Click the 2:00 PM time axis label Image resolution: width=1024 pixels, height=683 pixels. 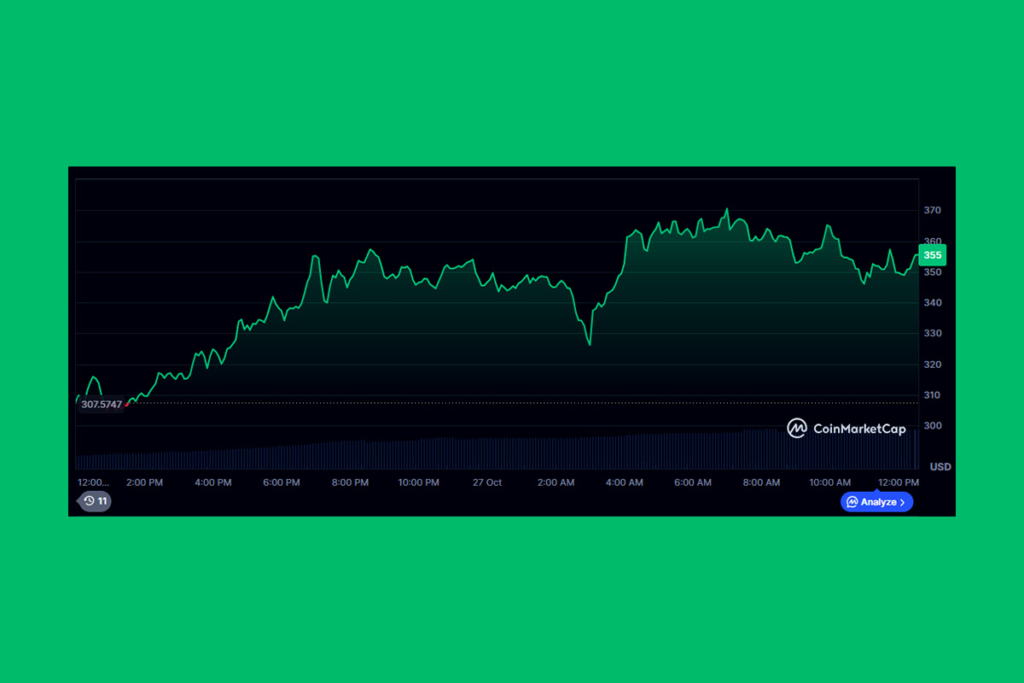(x=145, y=482)
